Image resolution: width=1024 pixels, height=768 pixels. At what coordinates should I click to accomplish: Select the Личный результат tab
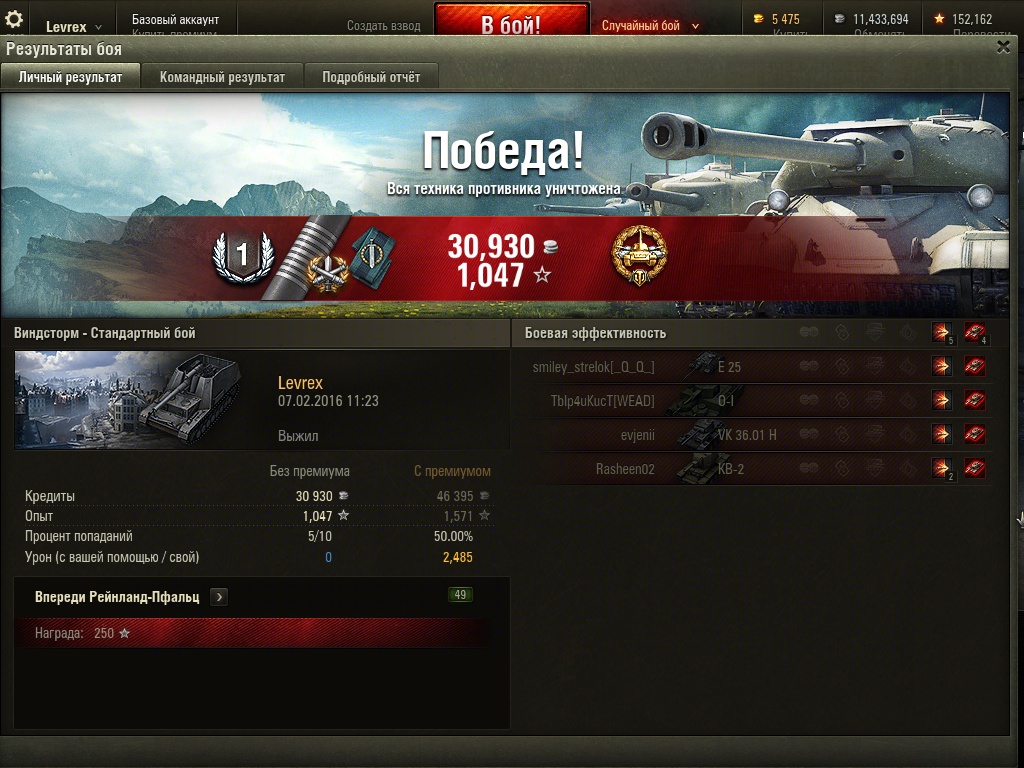70,76
